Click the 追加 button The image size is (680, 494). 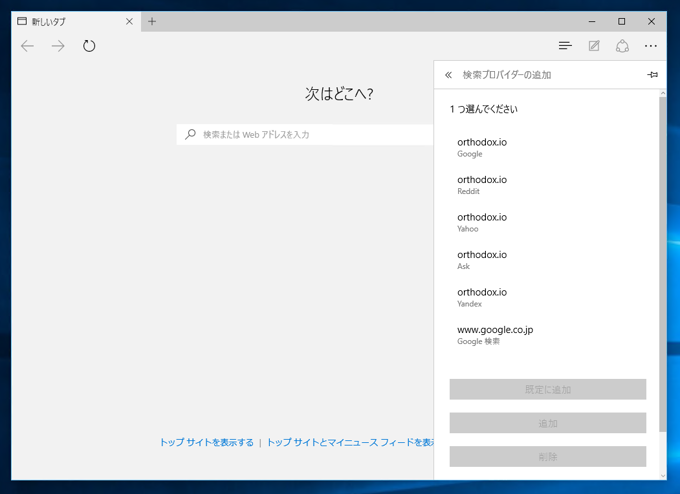pos(548,423)
